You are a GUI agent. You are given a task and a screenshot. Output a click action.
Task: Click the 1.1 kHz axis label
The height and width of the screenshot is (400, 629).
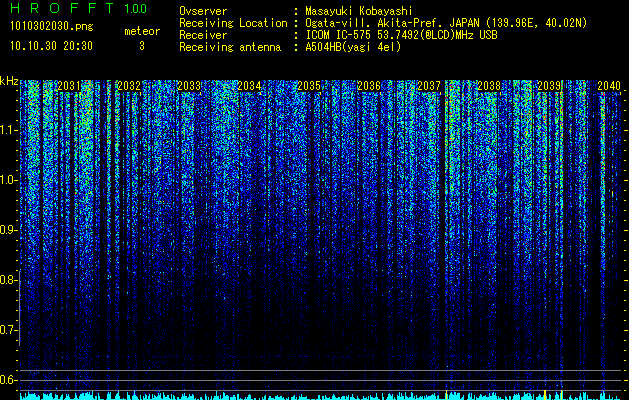[x=8, y=130]
